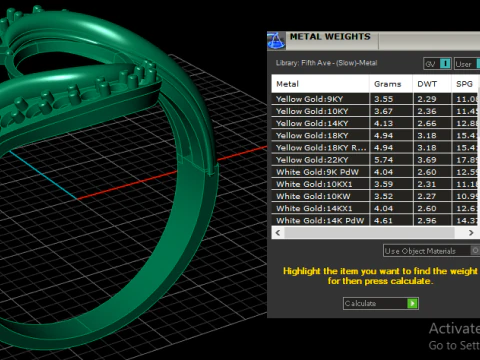Click the 2.27 DWT value
Image resolution: width=480 pixels, height=360 pixels.
[x=427, y=196]
